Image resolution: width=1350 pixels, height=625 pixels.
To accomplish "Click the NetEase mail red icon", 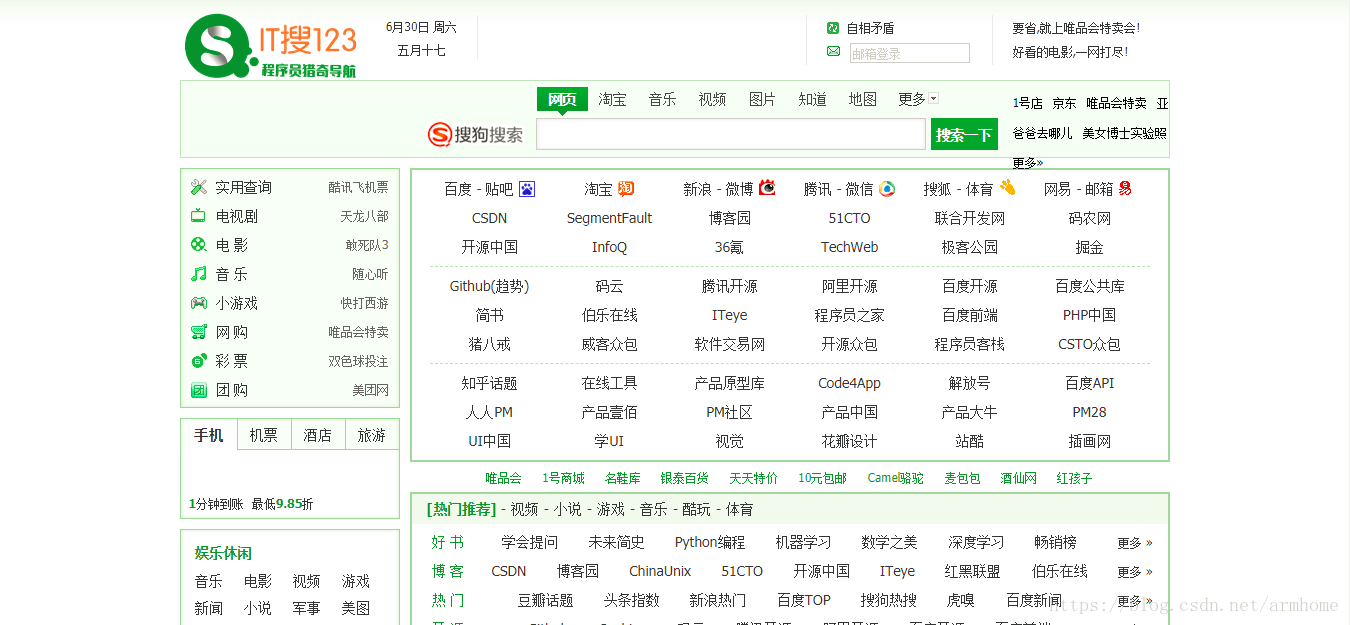I will 1125,188.
